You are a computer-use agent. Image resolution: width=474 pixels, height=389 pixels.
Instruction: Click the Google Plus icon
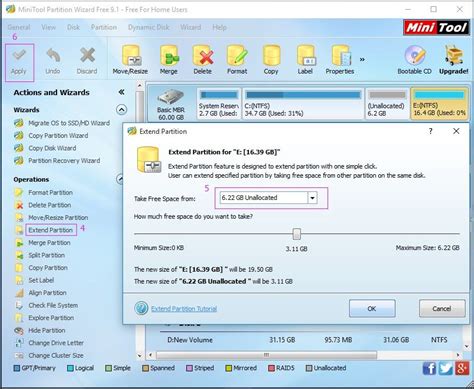click(x=462, y=369)
